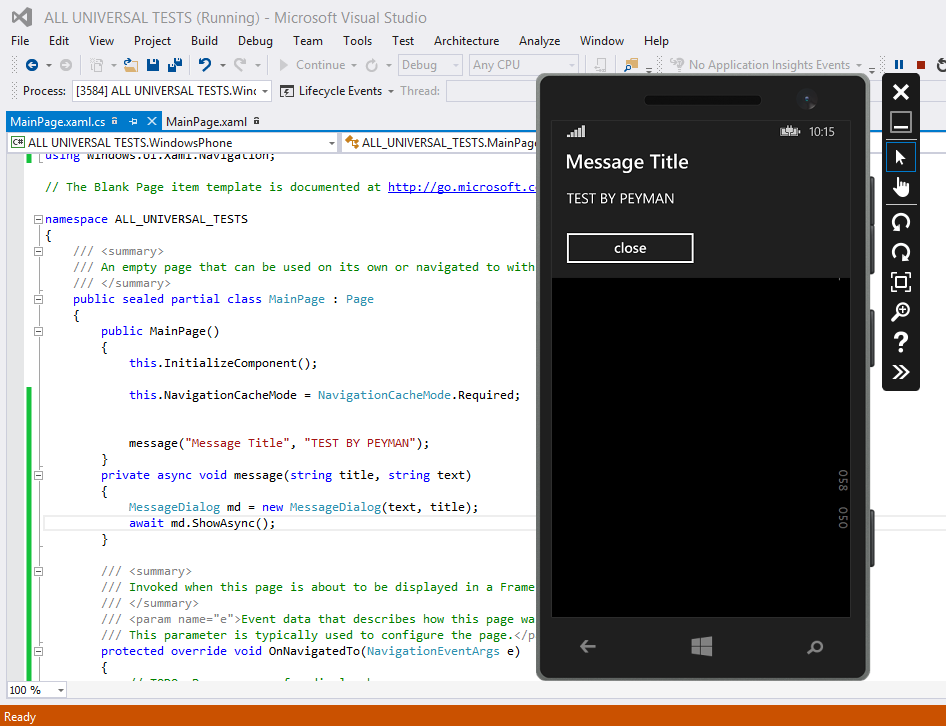Open the Undo history dropdown arrow

[x=223, y=65]
